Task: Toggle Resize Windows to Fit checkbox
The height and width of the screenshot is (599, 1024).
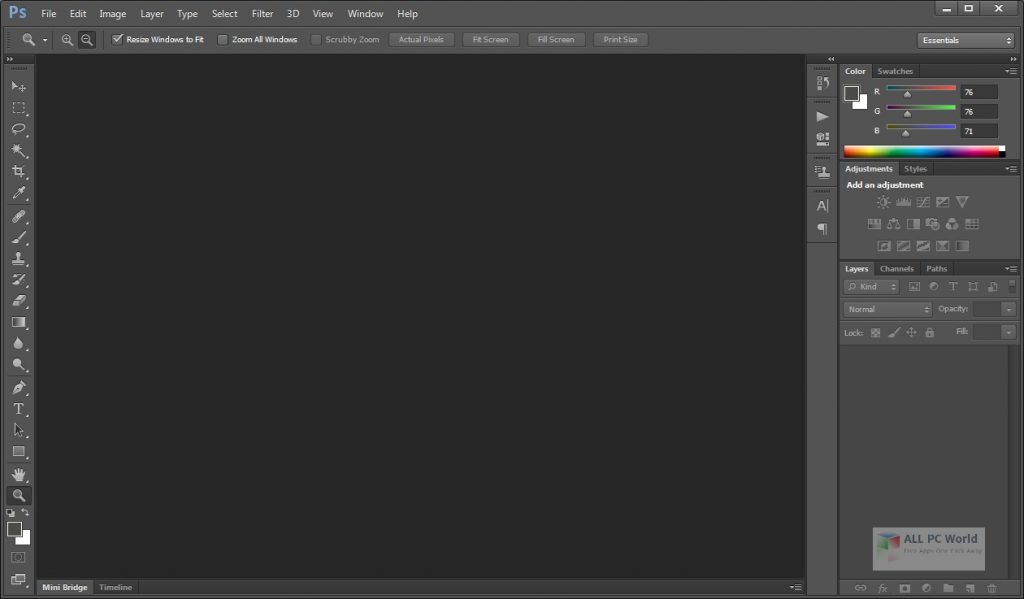Action: click(x=118, y=39)
